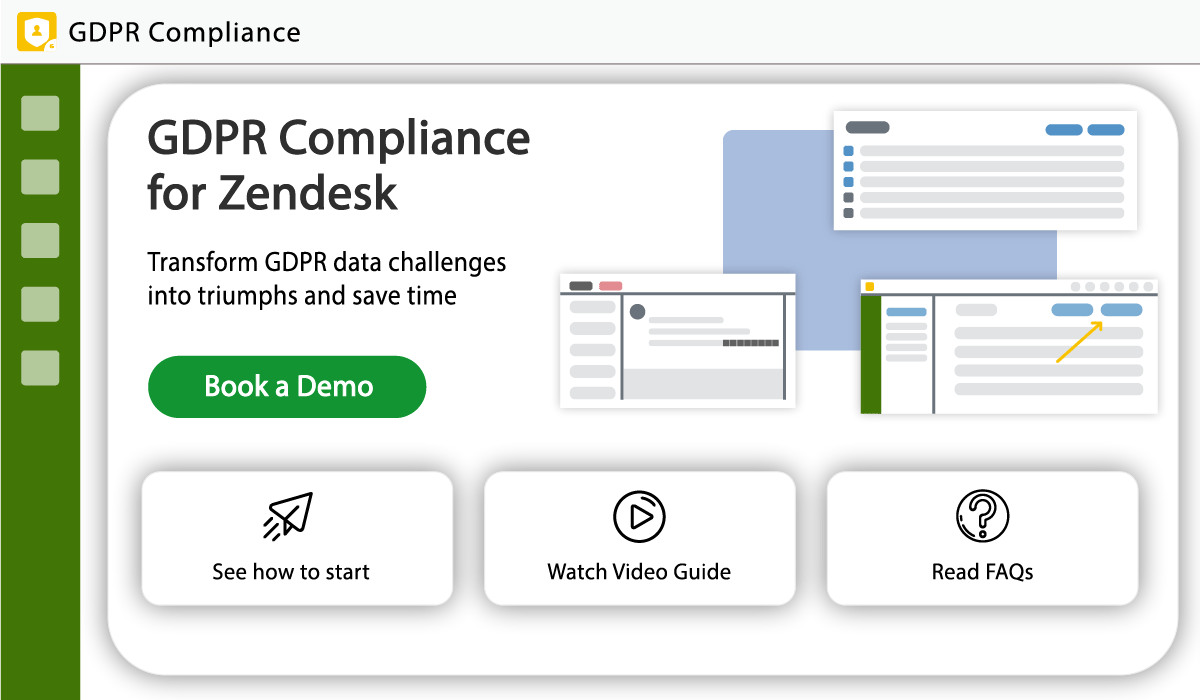1200x700 pixels.
Task: Click the yellow GDPR Compliance shield logo
Action: pyautogui.click(x=37, y=31)
